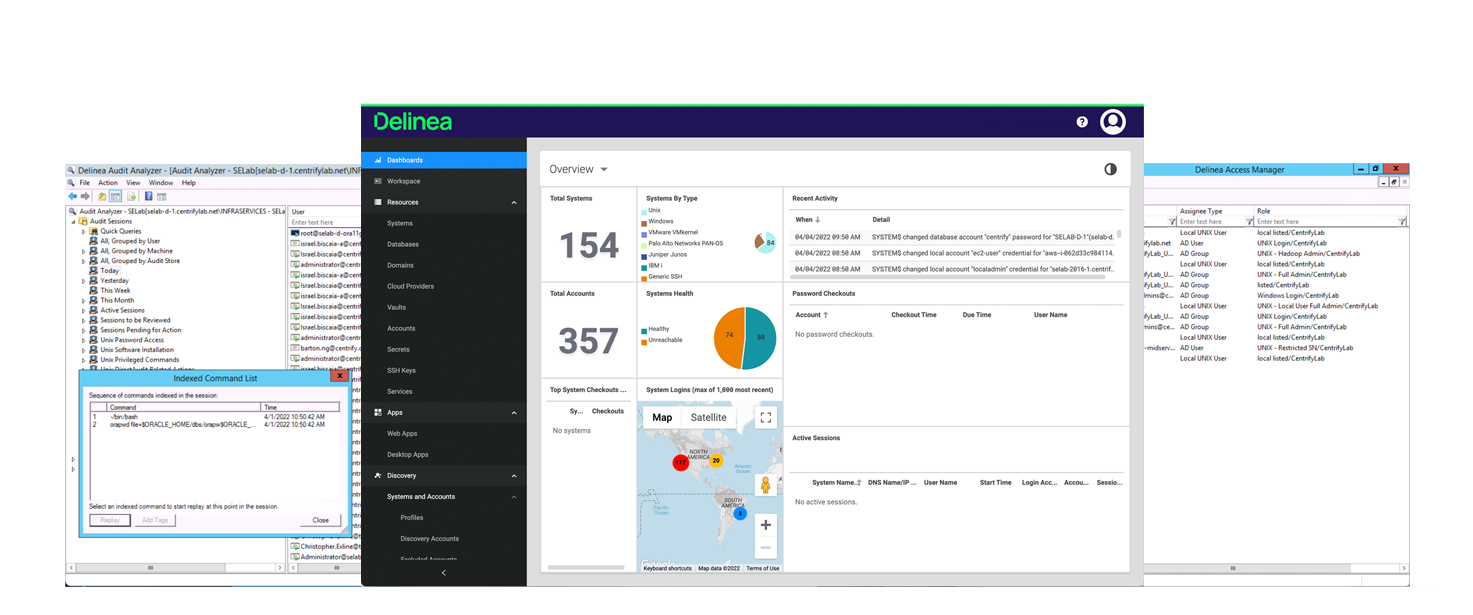Image resolution: width=1473 pixels, height=615 pixels.
Task: Open Cloud Providers in sidebar
Action: [x=410, y=286]
